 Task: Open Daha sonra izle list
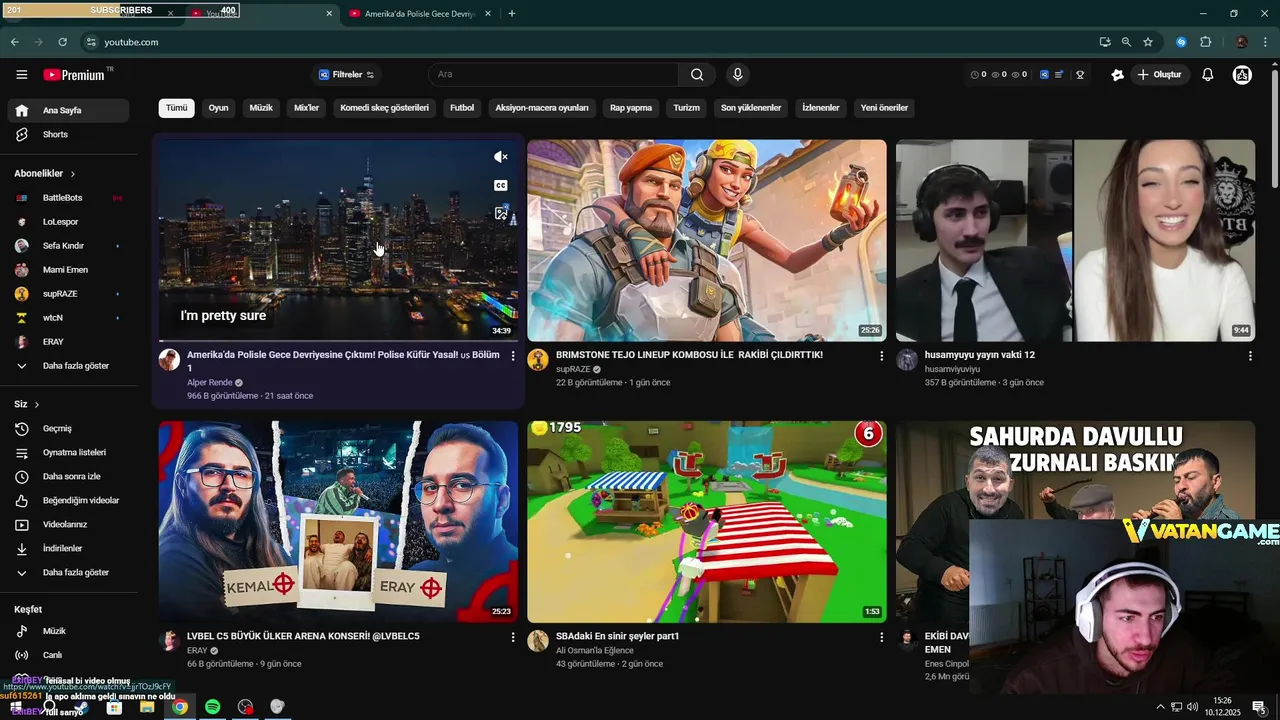click(x=70, y=476)
